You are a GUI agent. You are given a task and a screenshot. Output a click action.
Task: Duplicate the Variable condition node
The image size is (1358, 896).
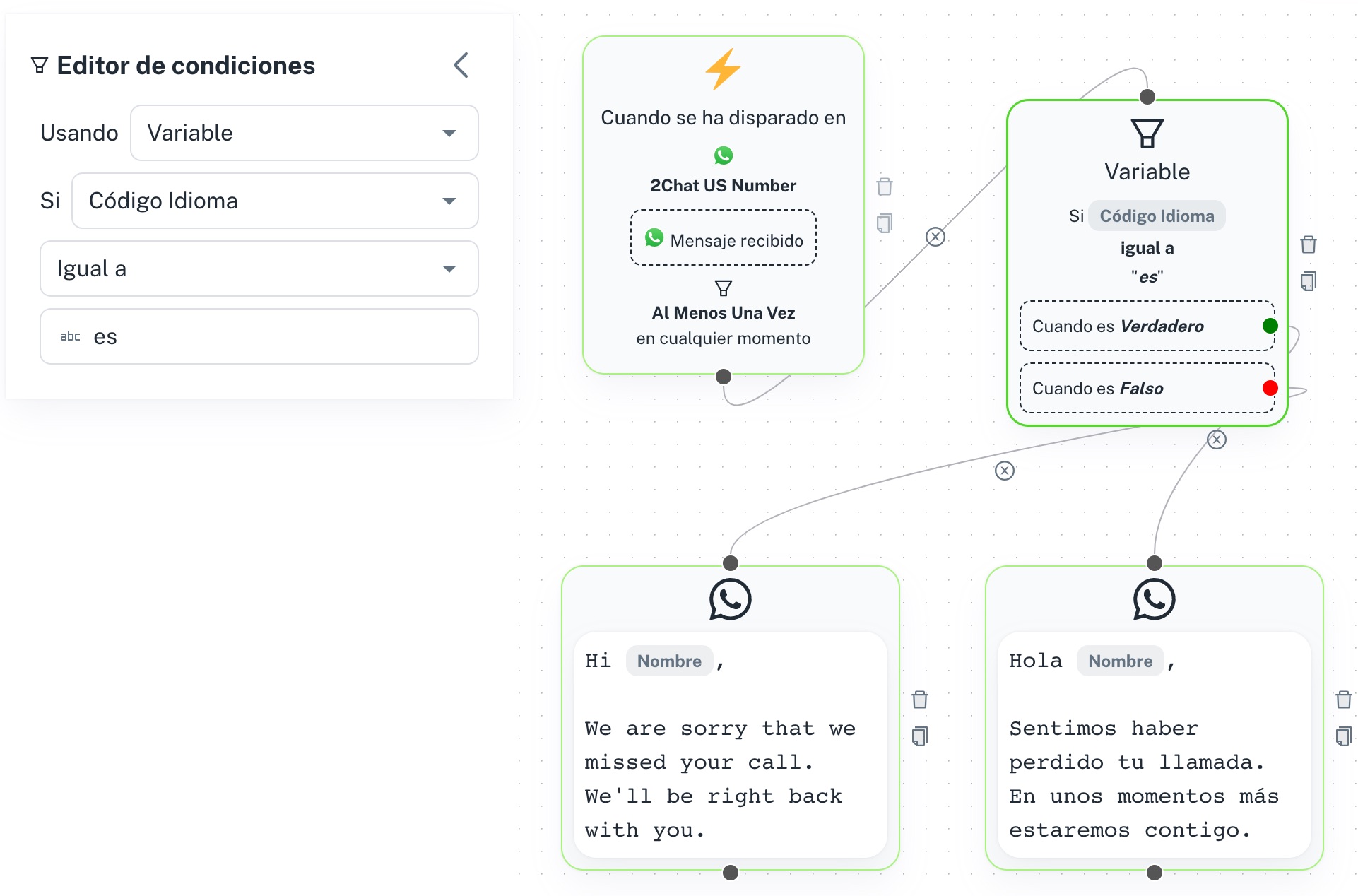pyautogui.click(x=1308, y=281)
